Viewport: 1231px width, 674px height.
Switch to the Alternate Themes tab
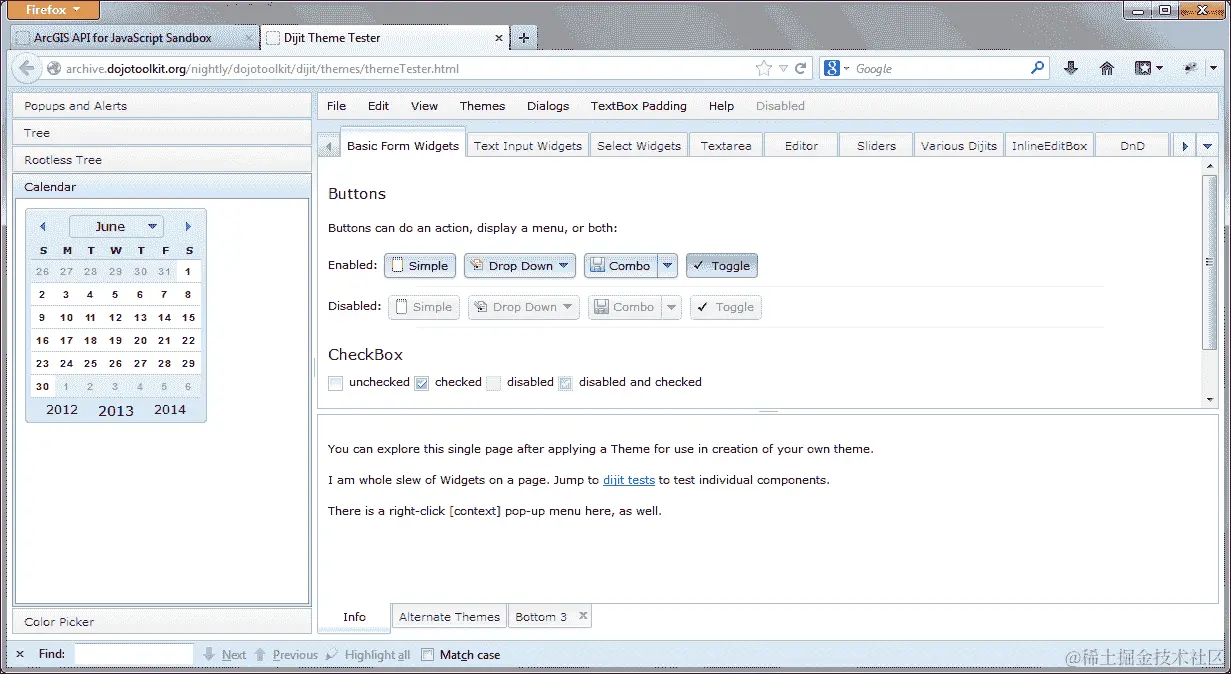(x=449, y=617)
